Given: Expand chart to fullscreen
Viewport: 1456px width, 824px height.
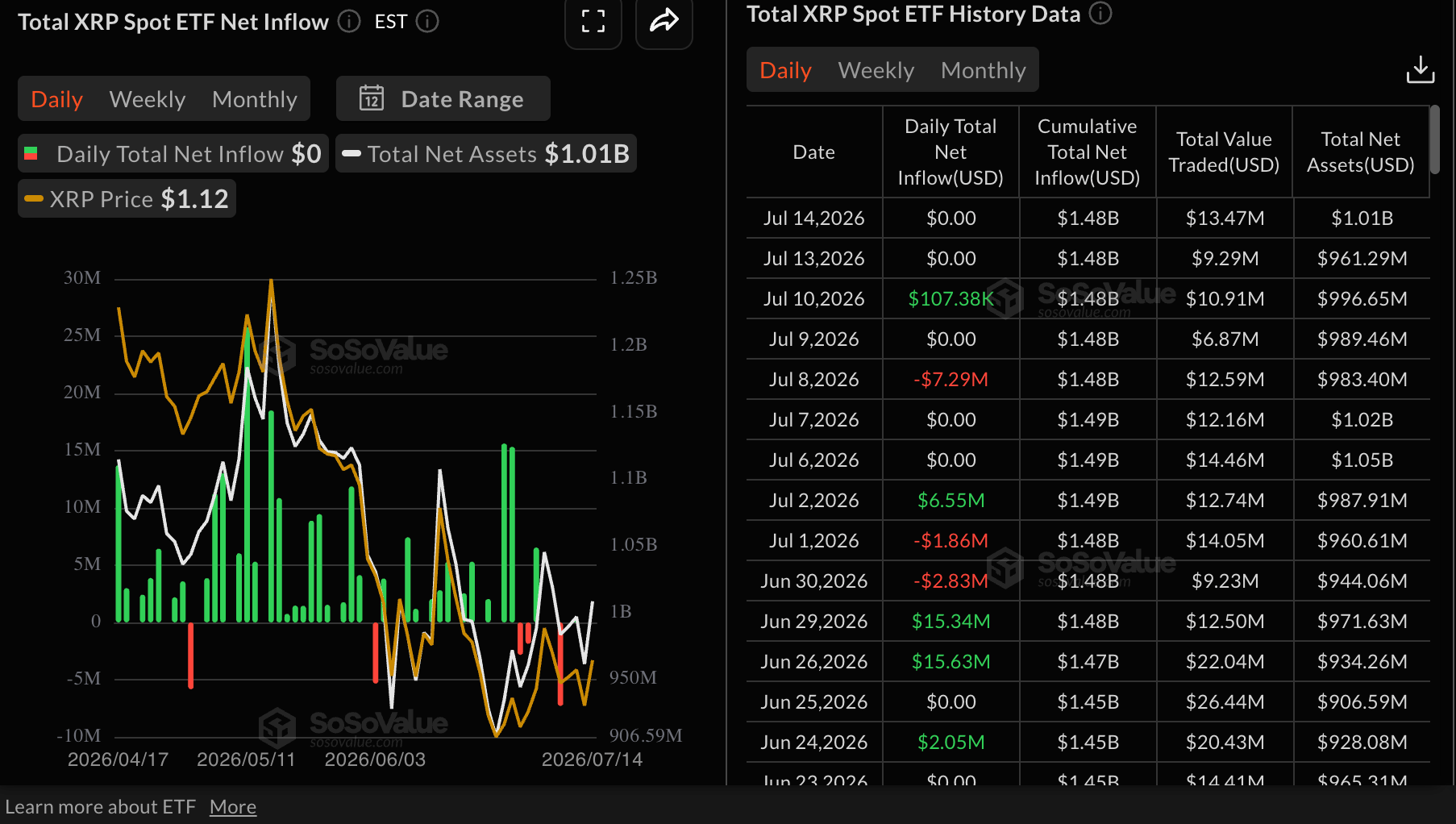Looking at the screenshot, I should (x=593, y=21).
